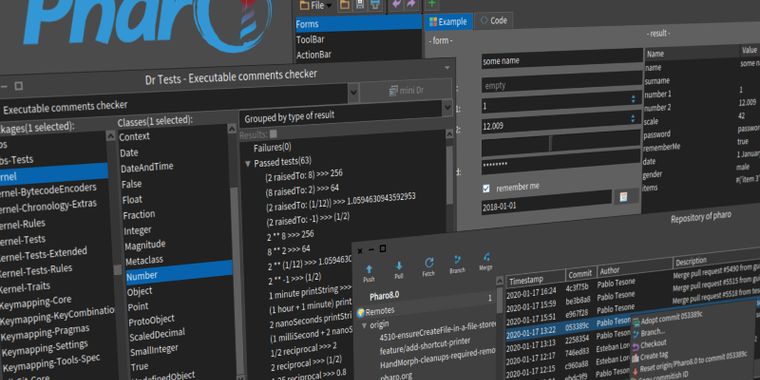Select the Failures(0) result row
760x380 pixels.
click(x=272, y=147)
